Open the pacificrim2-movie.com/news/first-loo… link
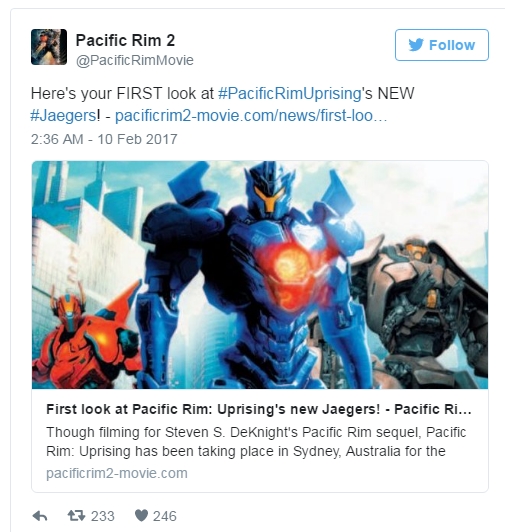505x532 pixels. [251, 116]
